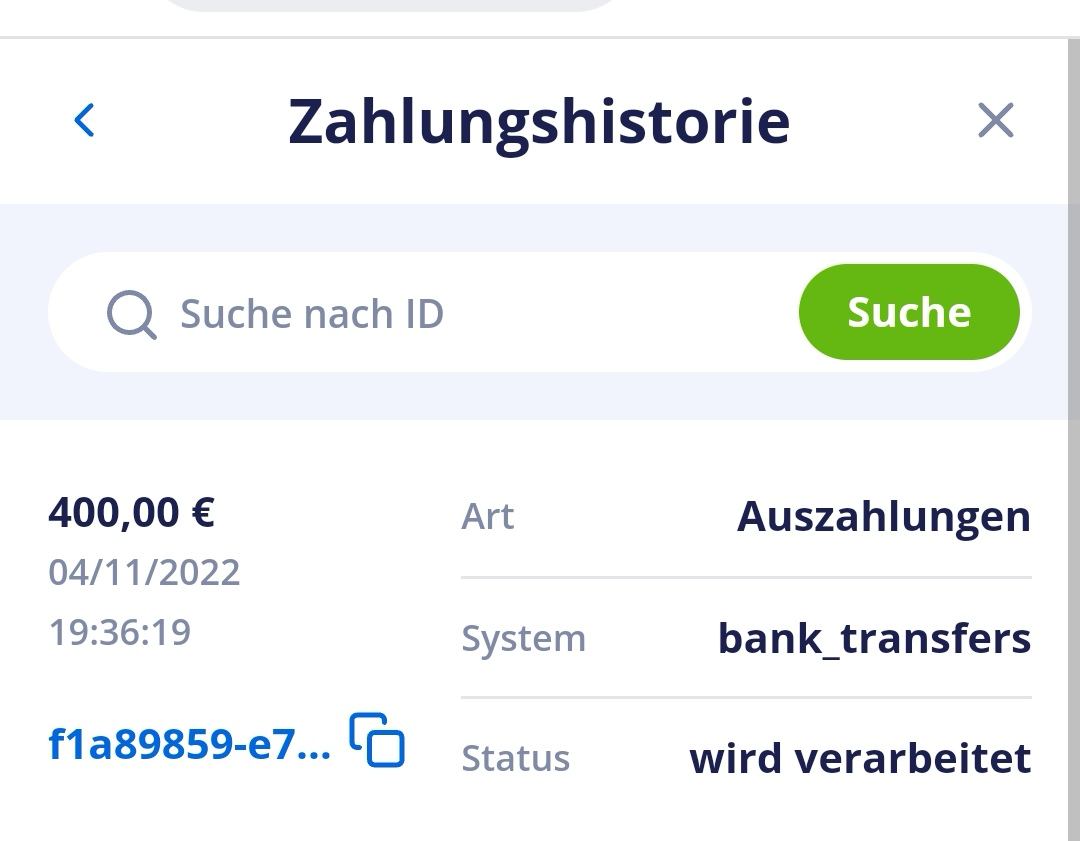This screenshot has height=841, width=1080.
Task: Click the divider line below the System row
Action: coord(745,697)
